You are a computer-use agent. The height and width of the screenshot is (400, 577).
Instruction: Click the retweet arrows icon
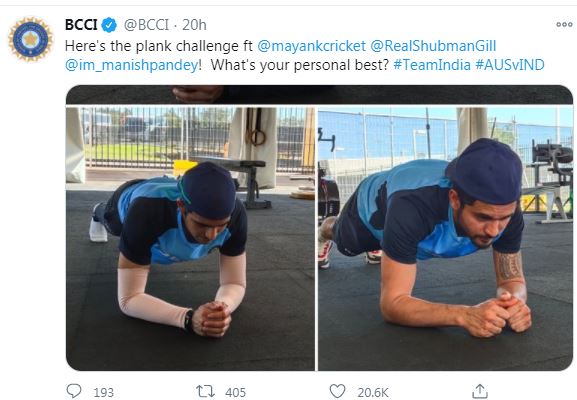click(205, 391)
